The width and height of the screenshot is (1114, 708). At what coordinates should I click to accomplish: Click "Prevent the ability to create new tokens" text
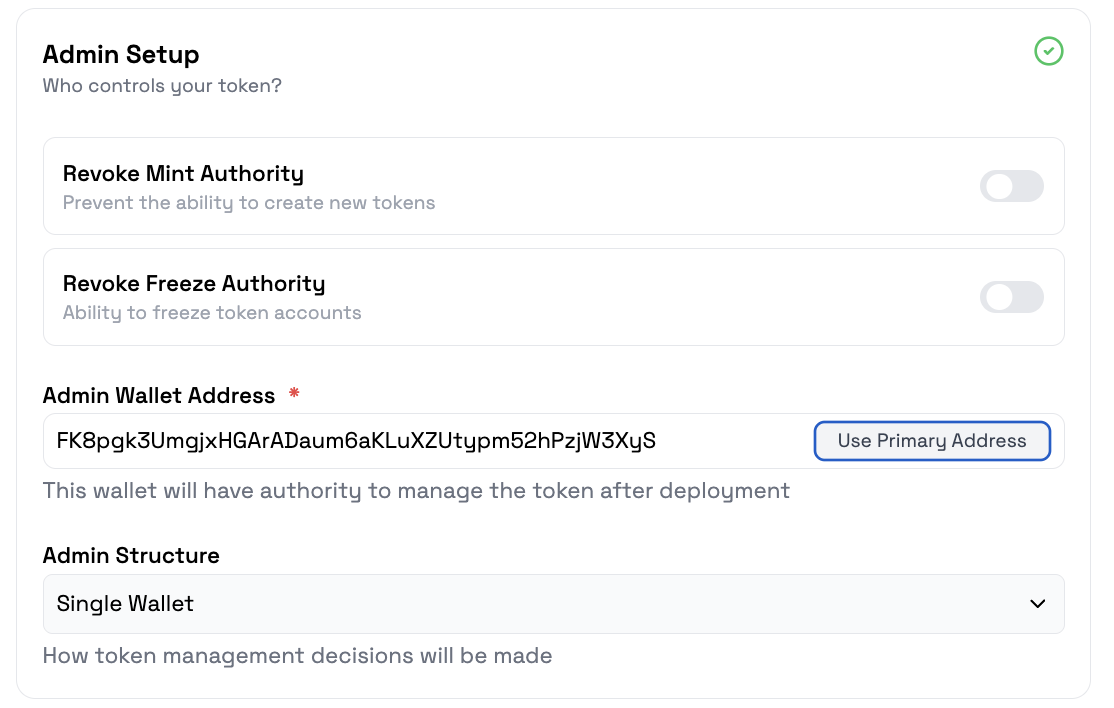click(x=249, y=203)
